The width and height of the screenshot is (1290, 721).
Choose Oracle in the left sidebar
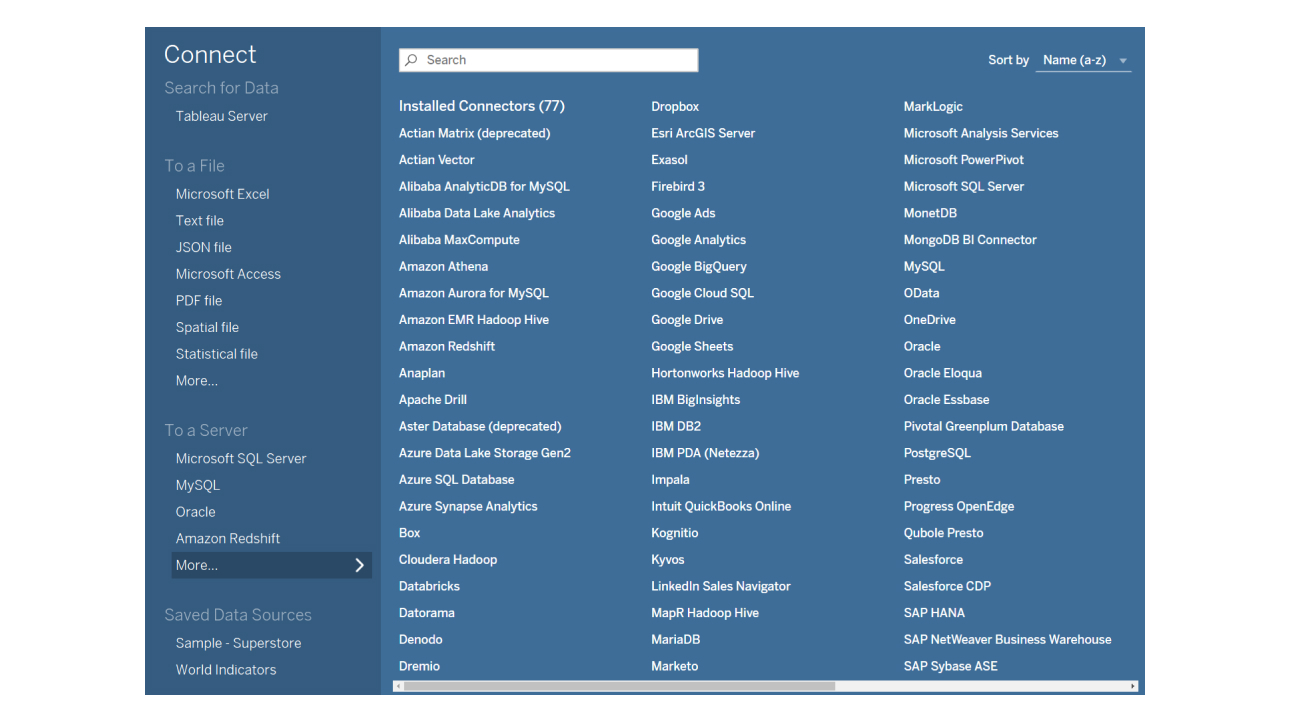point(196,512)
